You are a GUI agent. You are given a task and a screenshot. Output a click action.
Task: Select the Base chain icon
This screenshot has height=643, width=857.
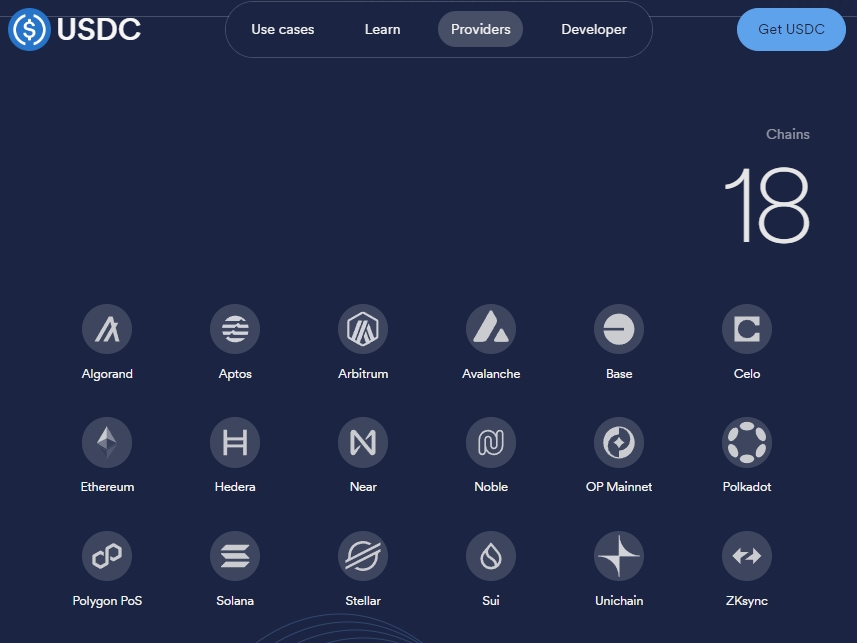click(x=619, y=328)
